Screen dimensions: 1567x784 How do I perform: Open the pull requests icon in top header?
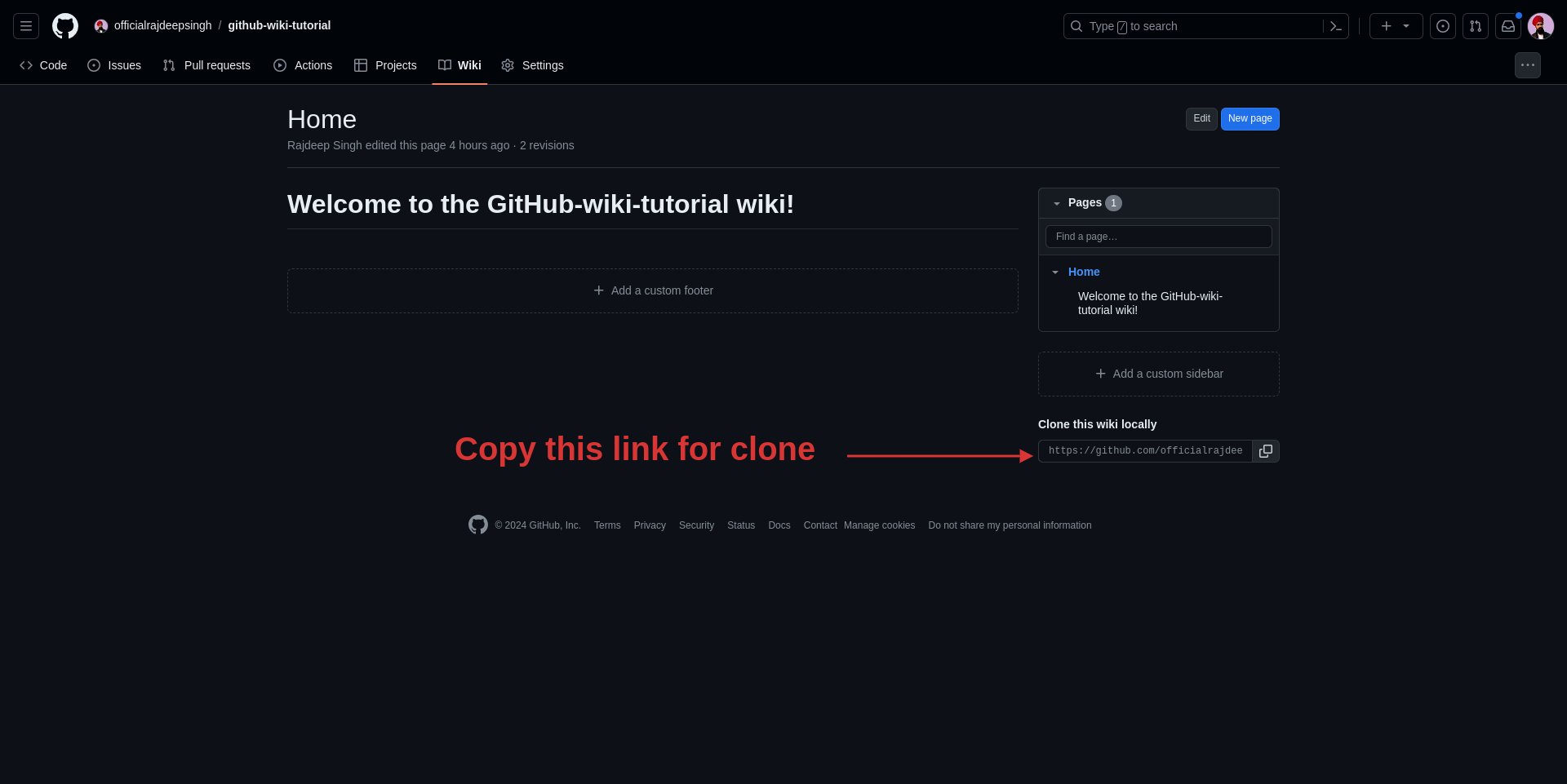tap(1476, 26)
